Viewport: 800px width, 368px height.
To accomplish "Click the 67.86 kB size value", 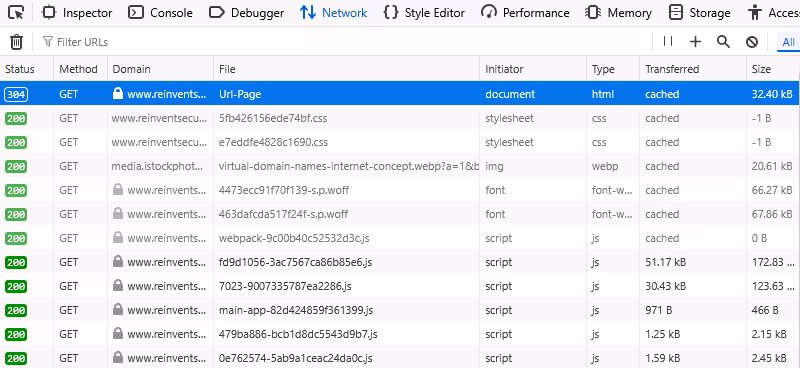I will (x=772, y=214).
